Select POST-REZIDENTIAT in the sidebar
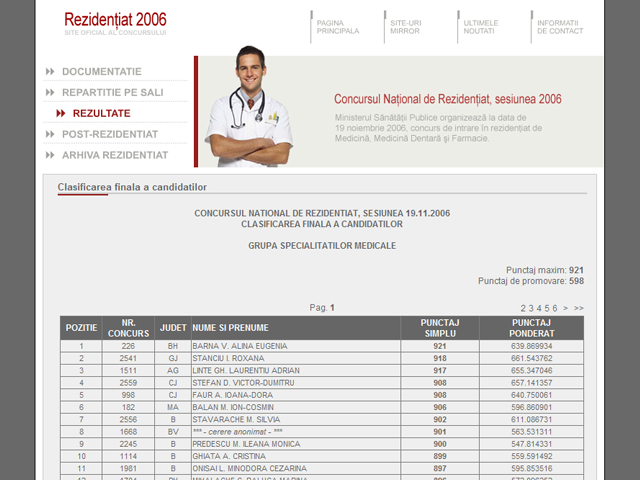 (110, 134)
